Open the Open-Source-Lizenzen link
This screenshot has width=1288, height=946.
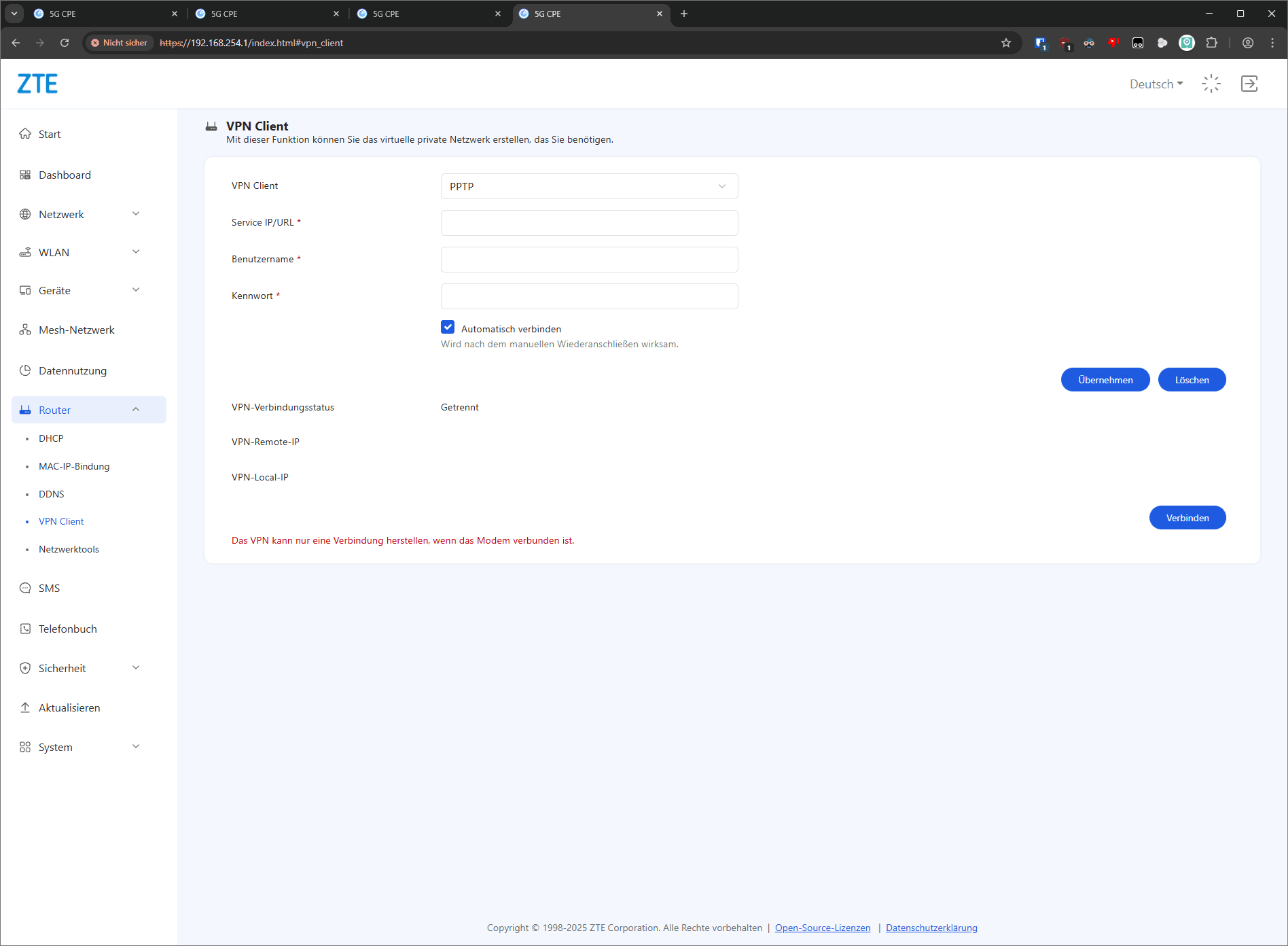pyautogui.click(x=823, y=928)
